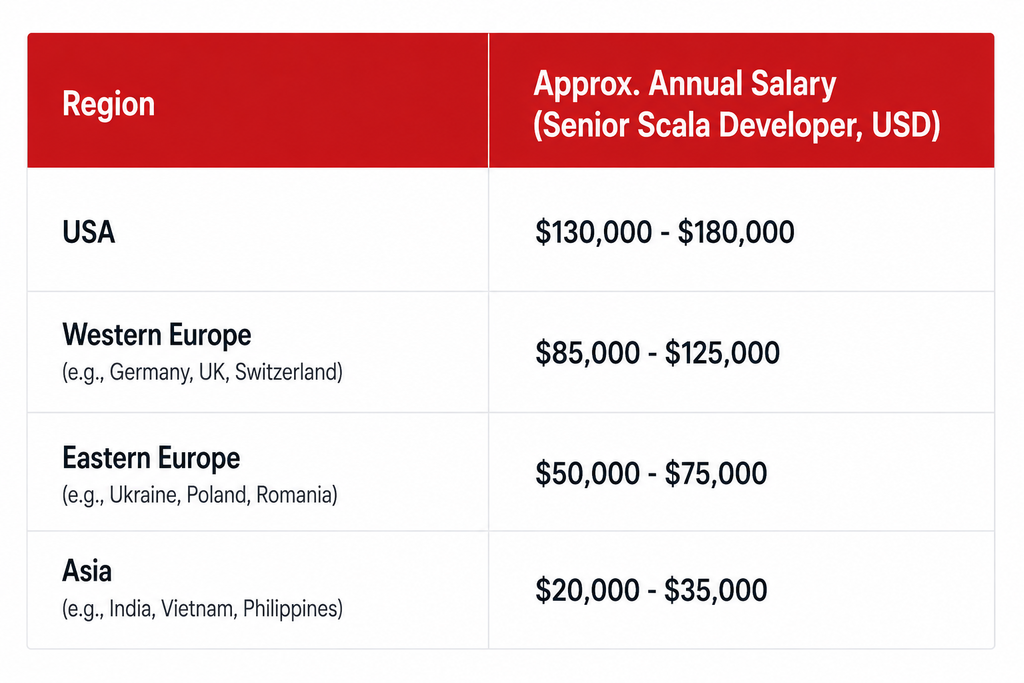The height and width of the screenshot is (683, 1024).
Task: Click the $20,000 lower value for Asia
Action: coord(587,590)
